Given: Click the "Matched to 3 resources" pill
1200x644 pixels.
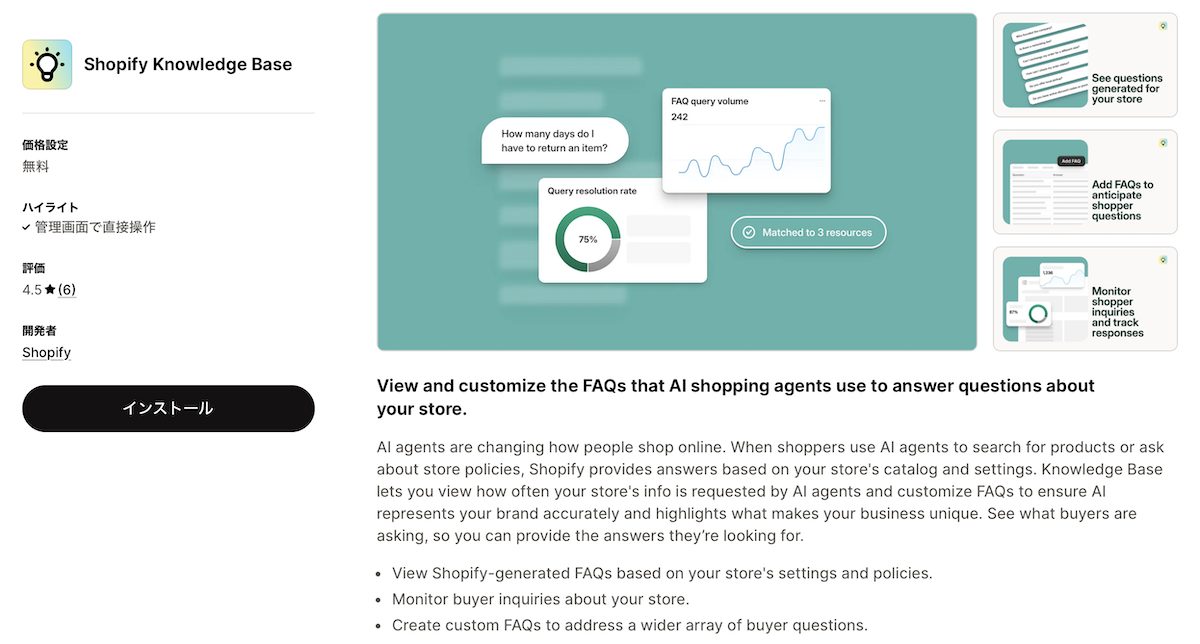Looking at the screenshot, I should coord(809,232).
